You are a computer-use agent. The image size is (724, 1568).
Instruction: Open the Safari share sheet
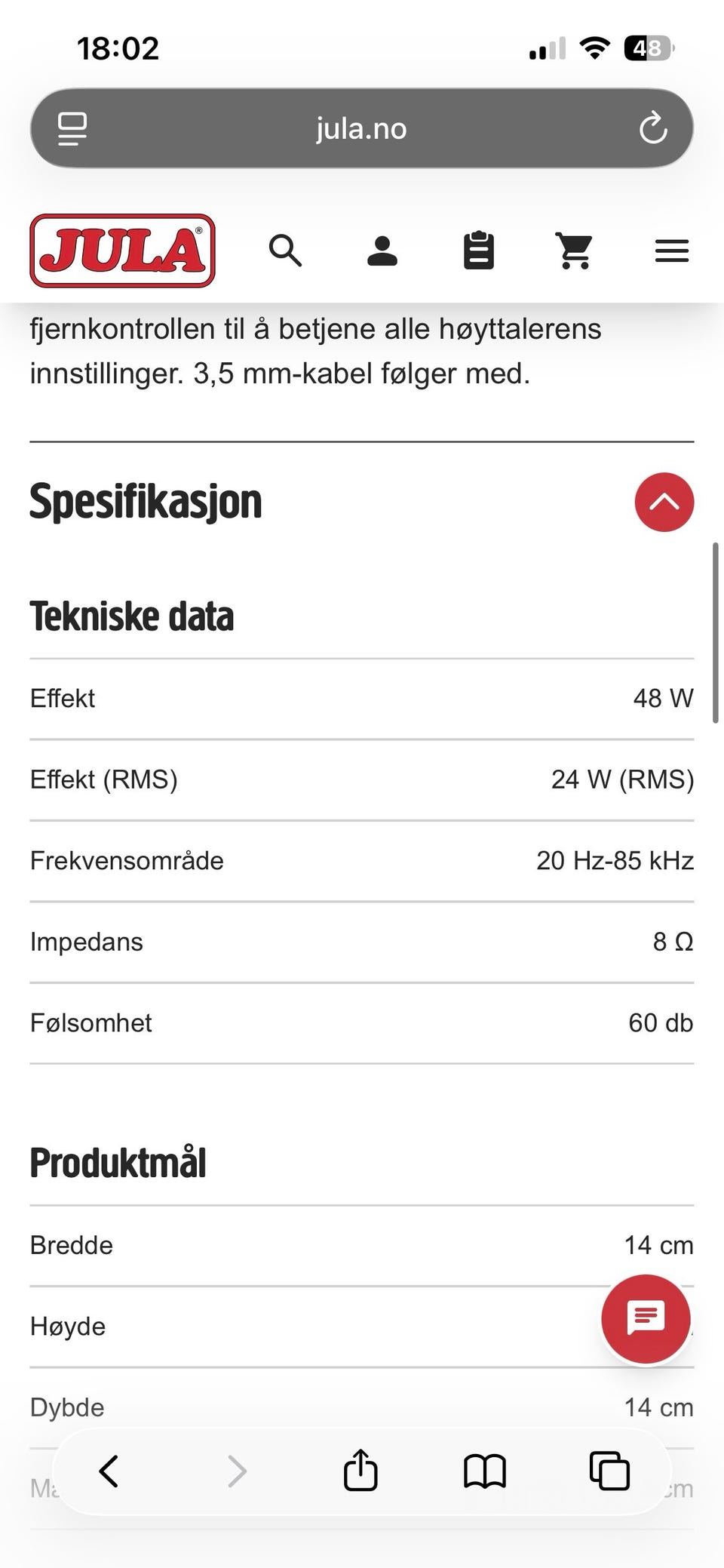coord(360,1470)
